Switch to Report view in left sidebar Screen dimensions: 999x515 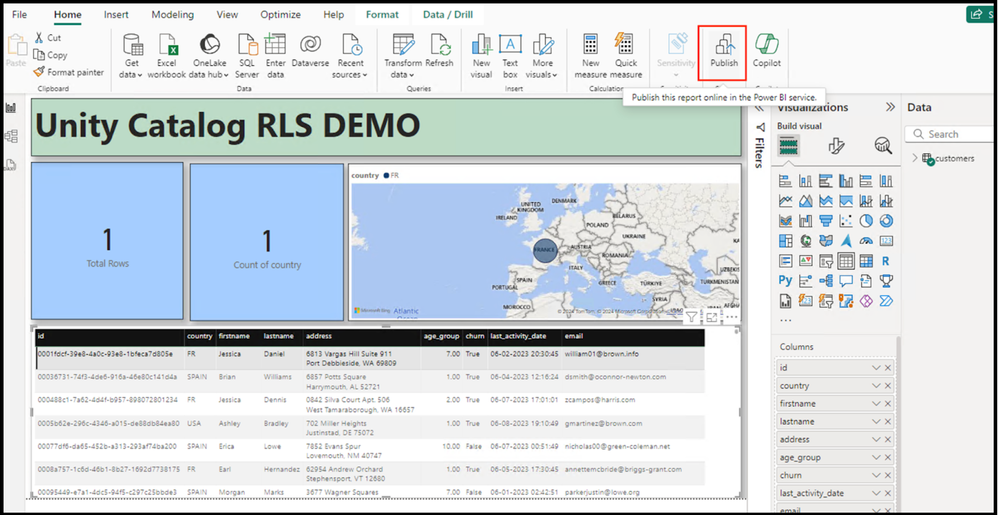11,107
